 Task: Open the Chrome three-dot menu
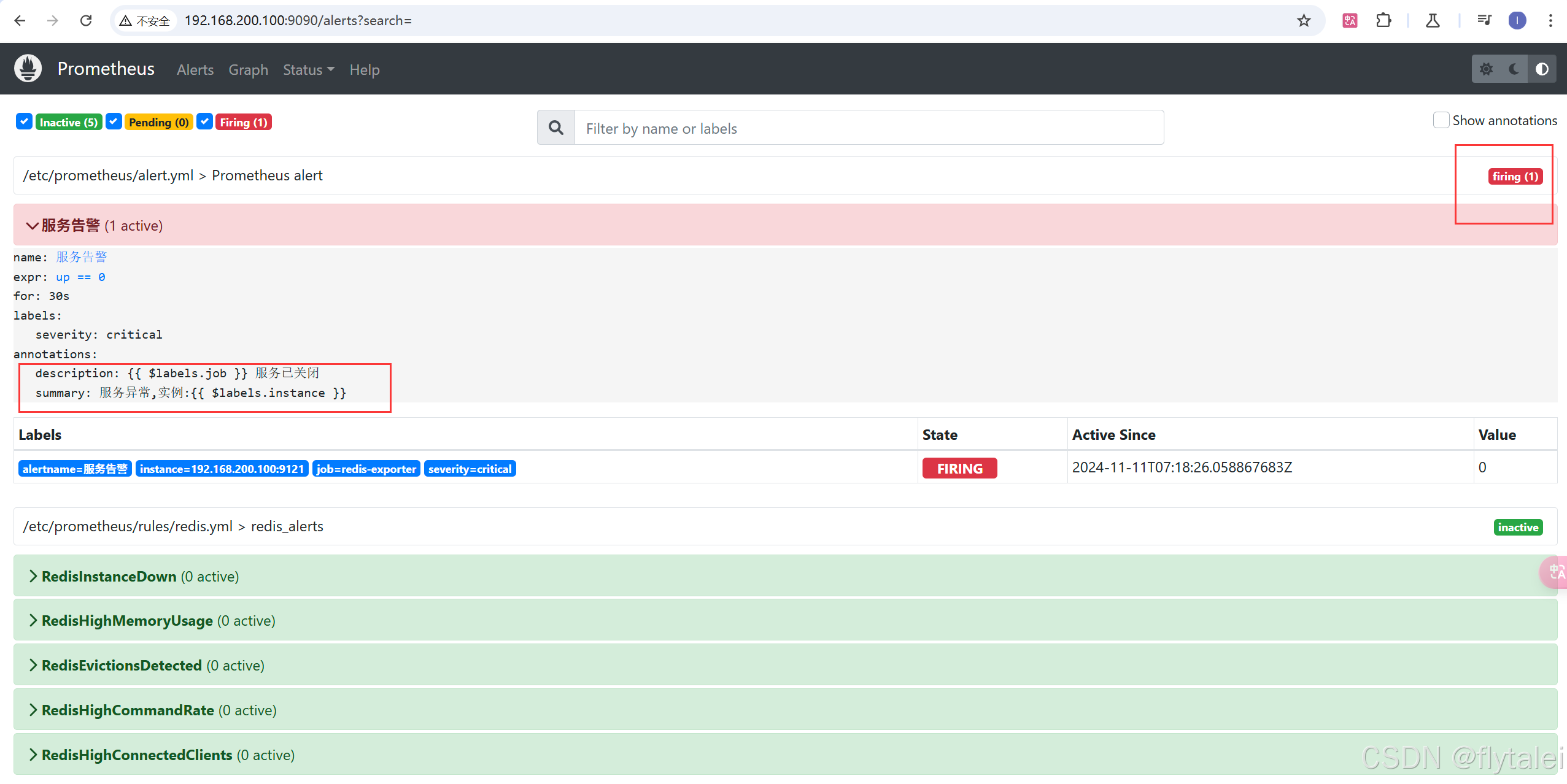[x=1550, y=21]
